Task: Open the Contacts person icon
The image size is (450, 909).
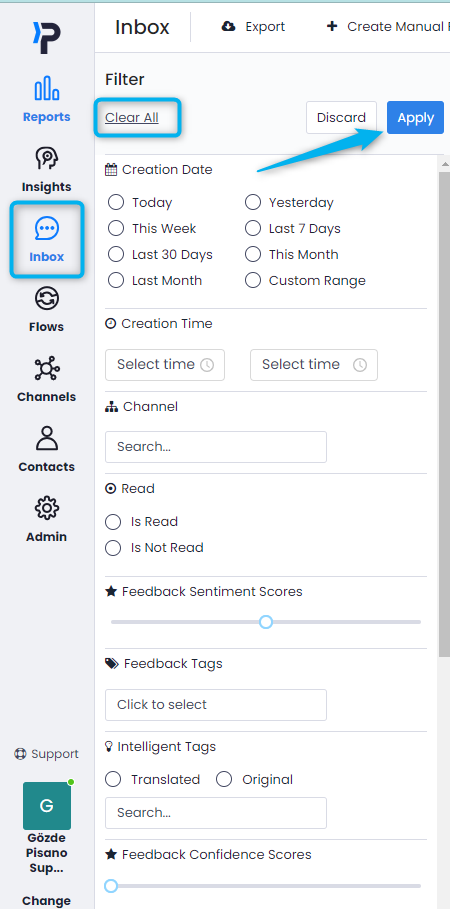Action: pos(46,439)
